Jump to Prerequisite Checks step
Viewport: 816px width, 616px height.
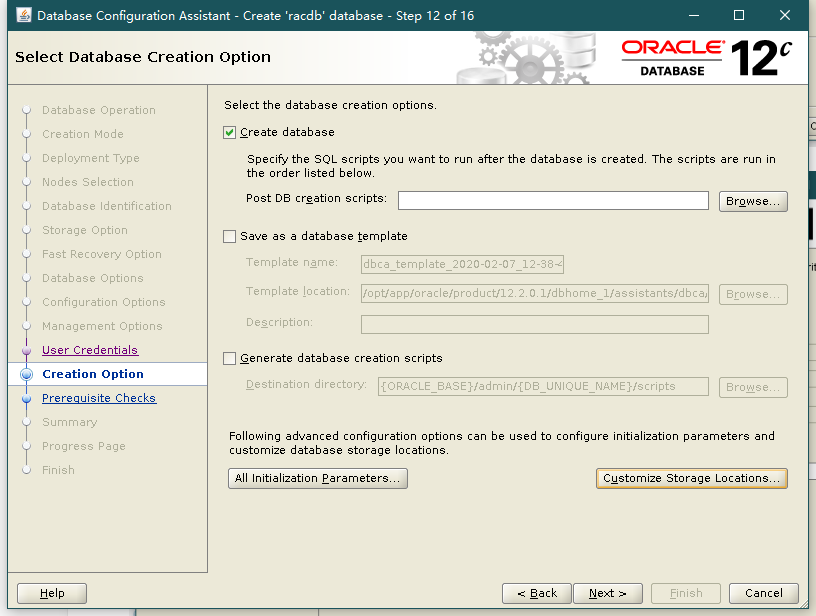coord(99,398)
